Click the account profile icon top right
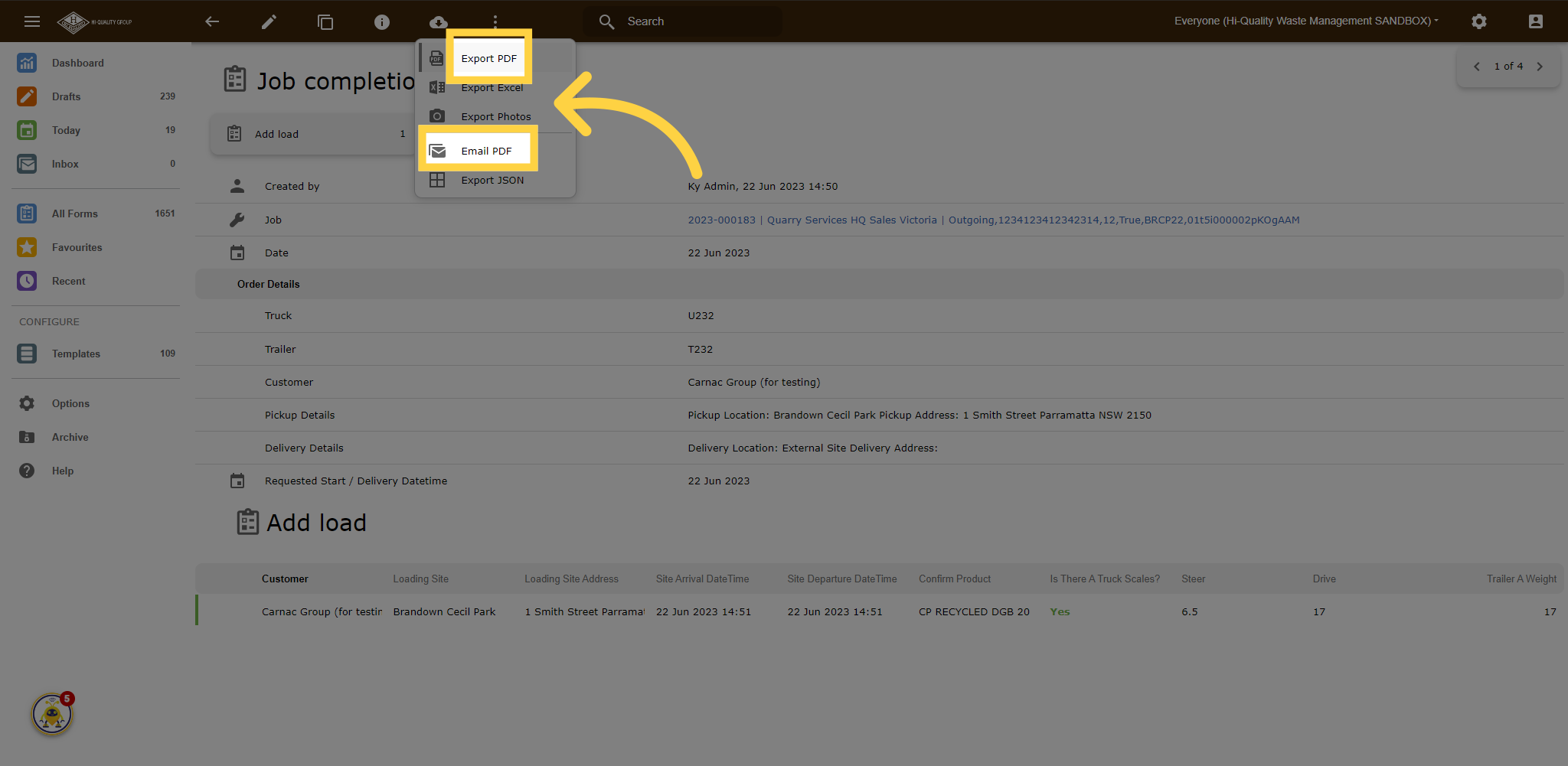Screen dimensions: 1568x766 coord(1535,21)
